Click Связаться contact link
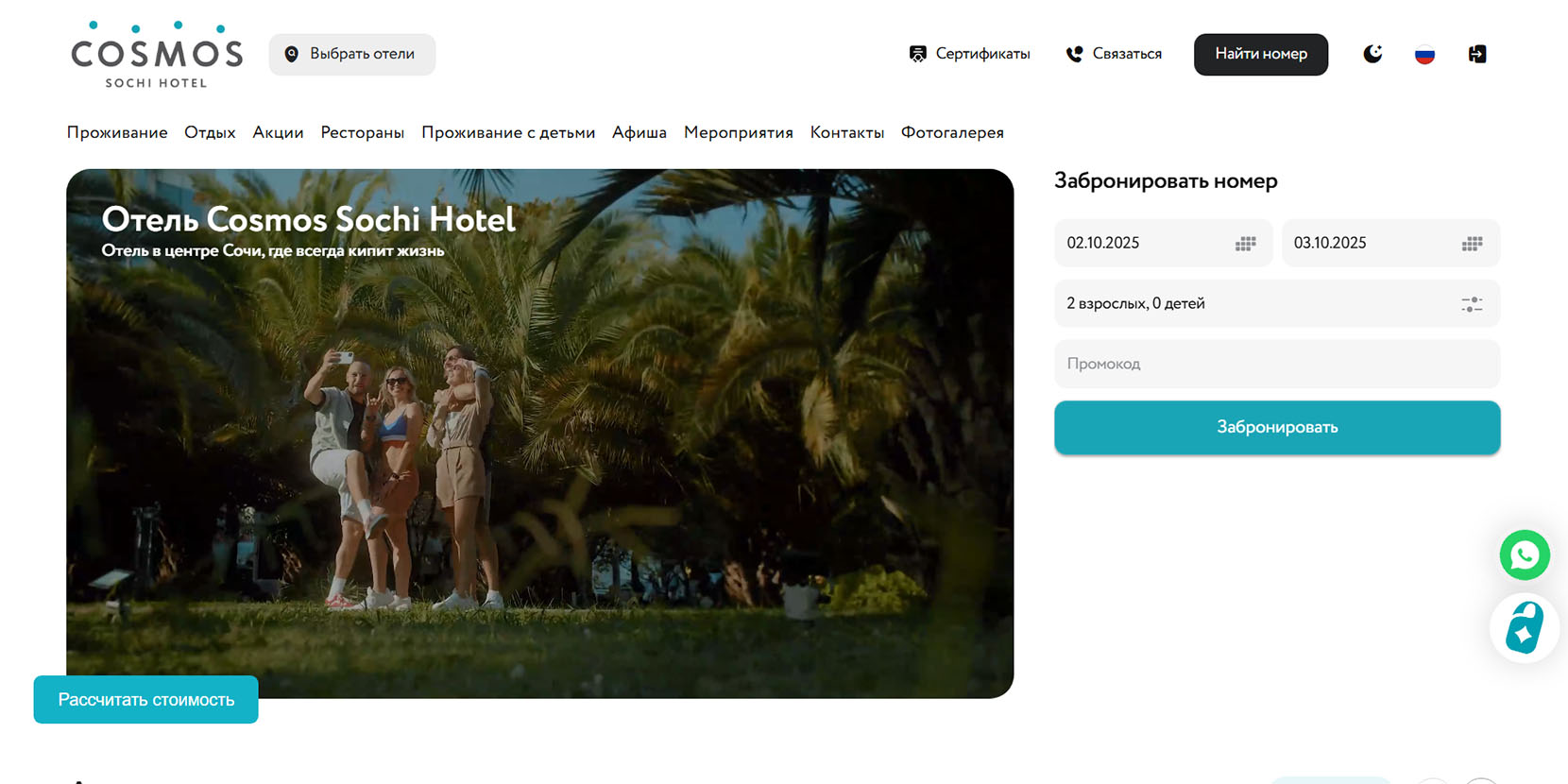The height and width of the screenshot is (784, 1568). [x=1114, y=54]
